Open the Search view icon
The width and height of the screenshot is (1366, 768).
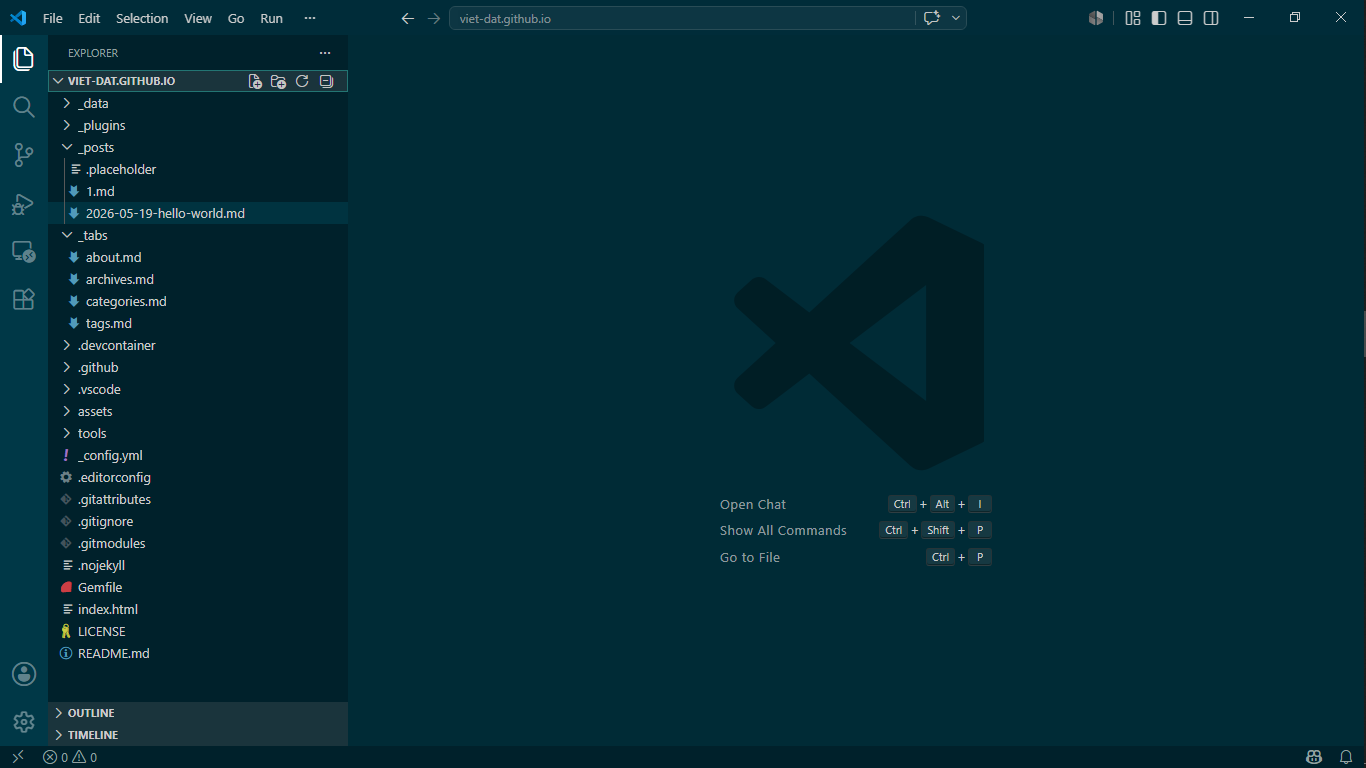pyautogui.click(x=24, y=107)
